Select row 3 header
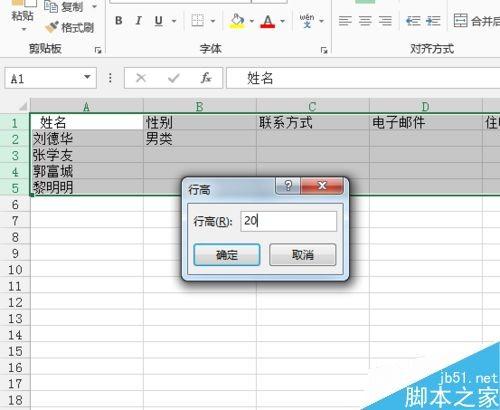 (15, 155)
